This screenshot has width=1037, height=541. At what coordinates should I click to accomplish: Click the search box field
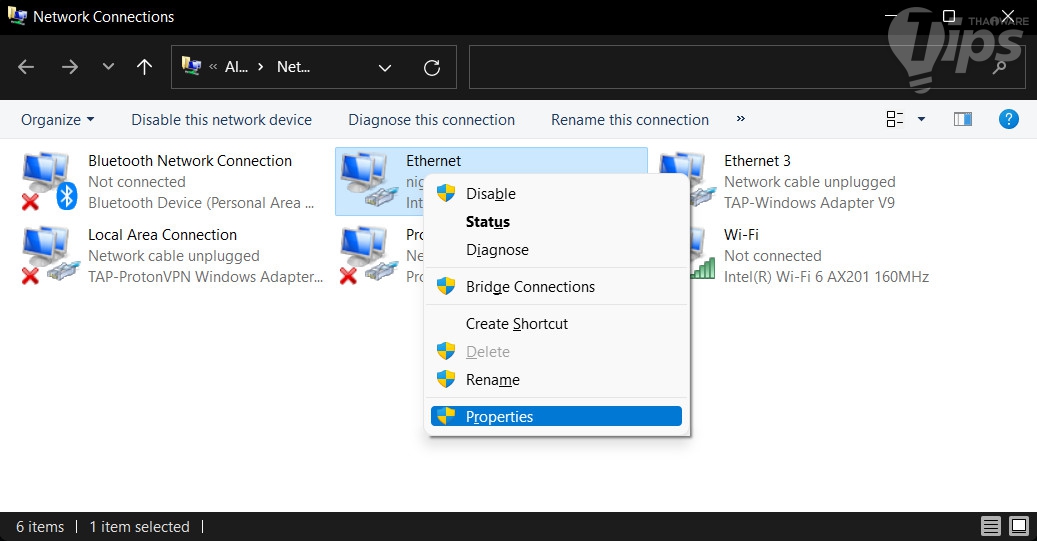730,67
